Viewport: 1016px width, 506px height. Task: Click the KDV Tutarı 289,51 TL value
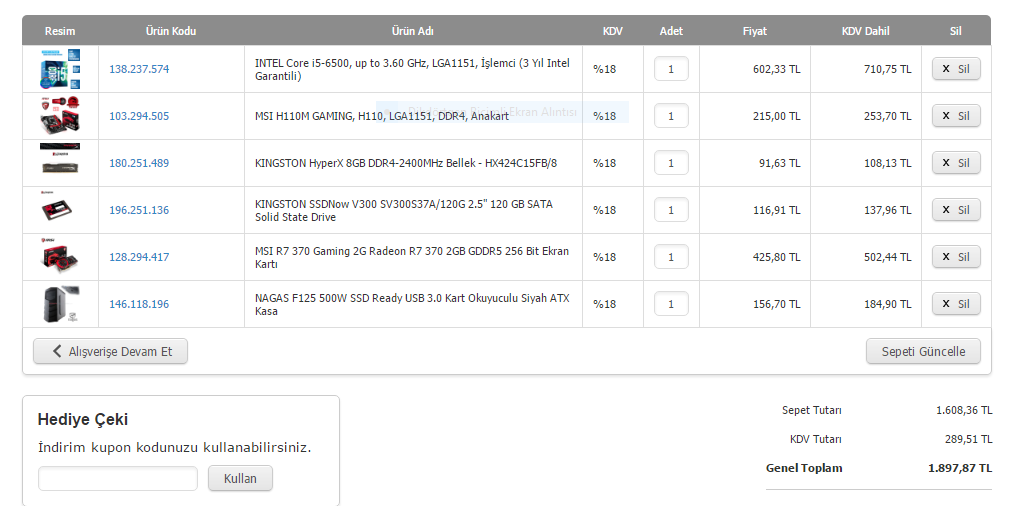pyautogui.click(x=969, y=439)
